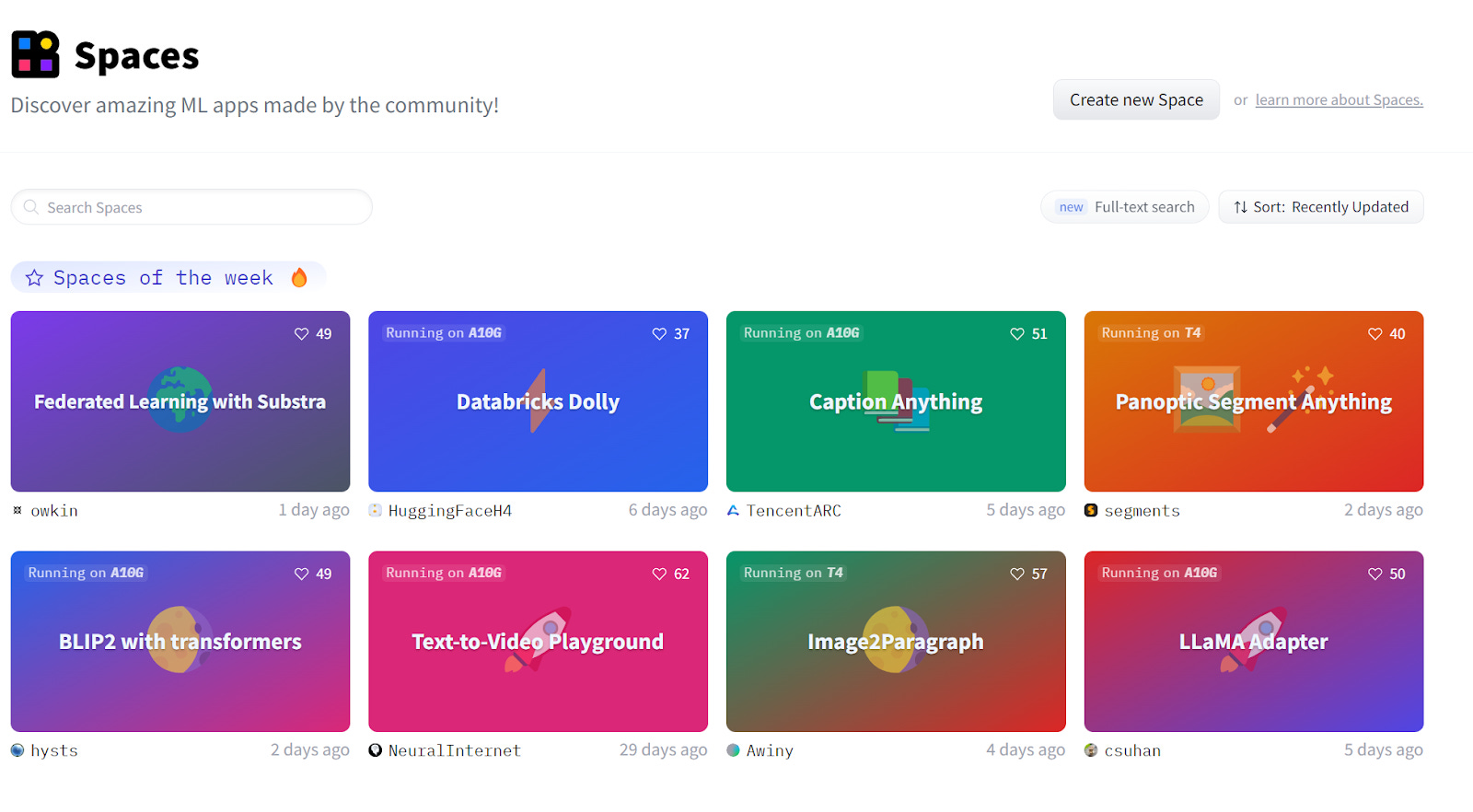Image resolution: width=1473 pixels, height=812 pixels.
Task: Click the segments avatar icon
Action: coord(1091,510)
